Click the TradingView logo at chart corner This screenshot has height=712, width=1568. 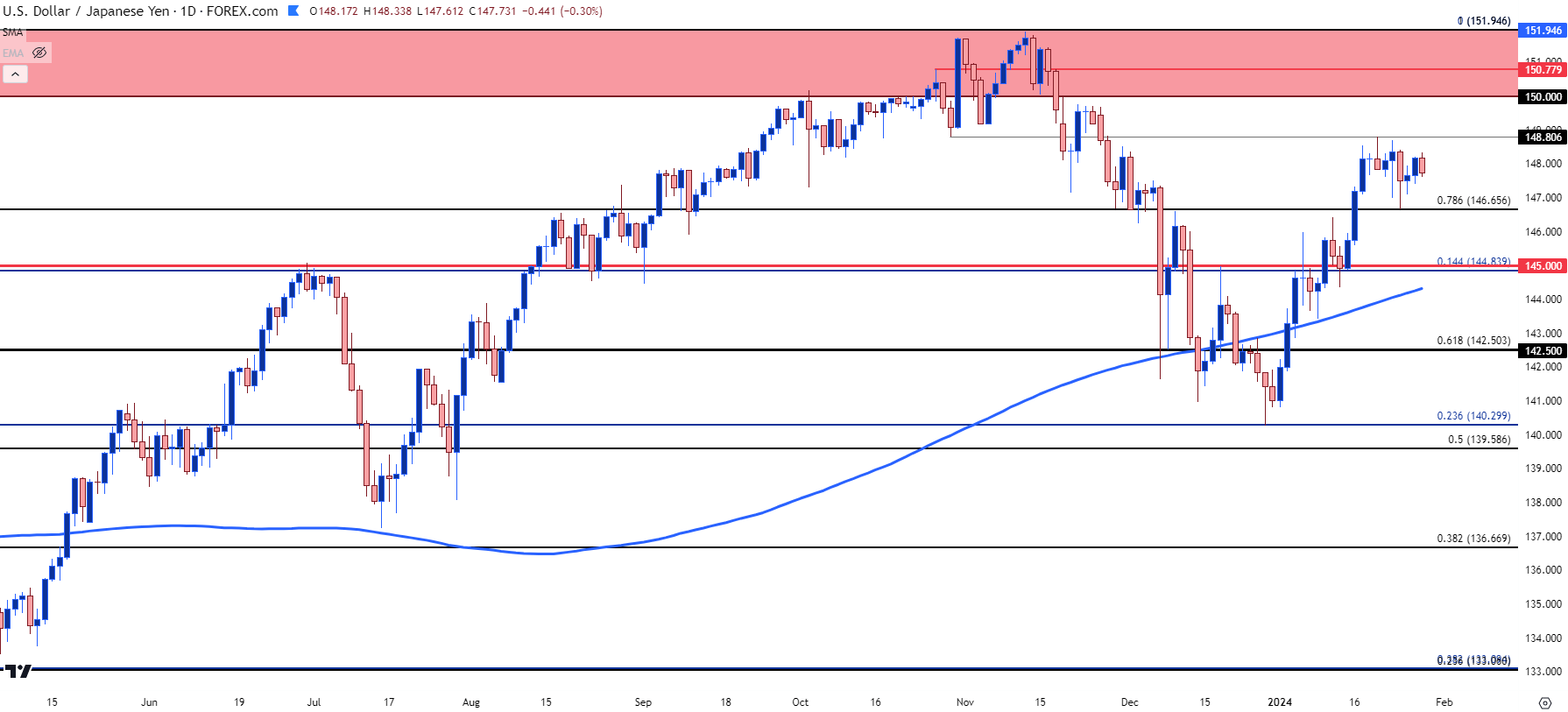click(18, 671)
